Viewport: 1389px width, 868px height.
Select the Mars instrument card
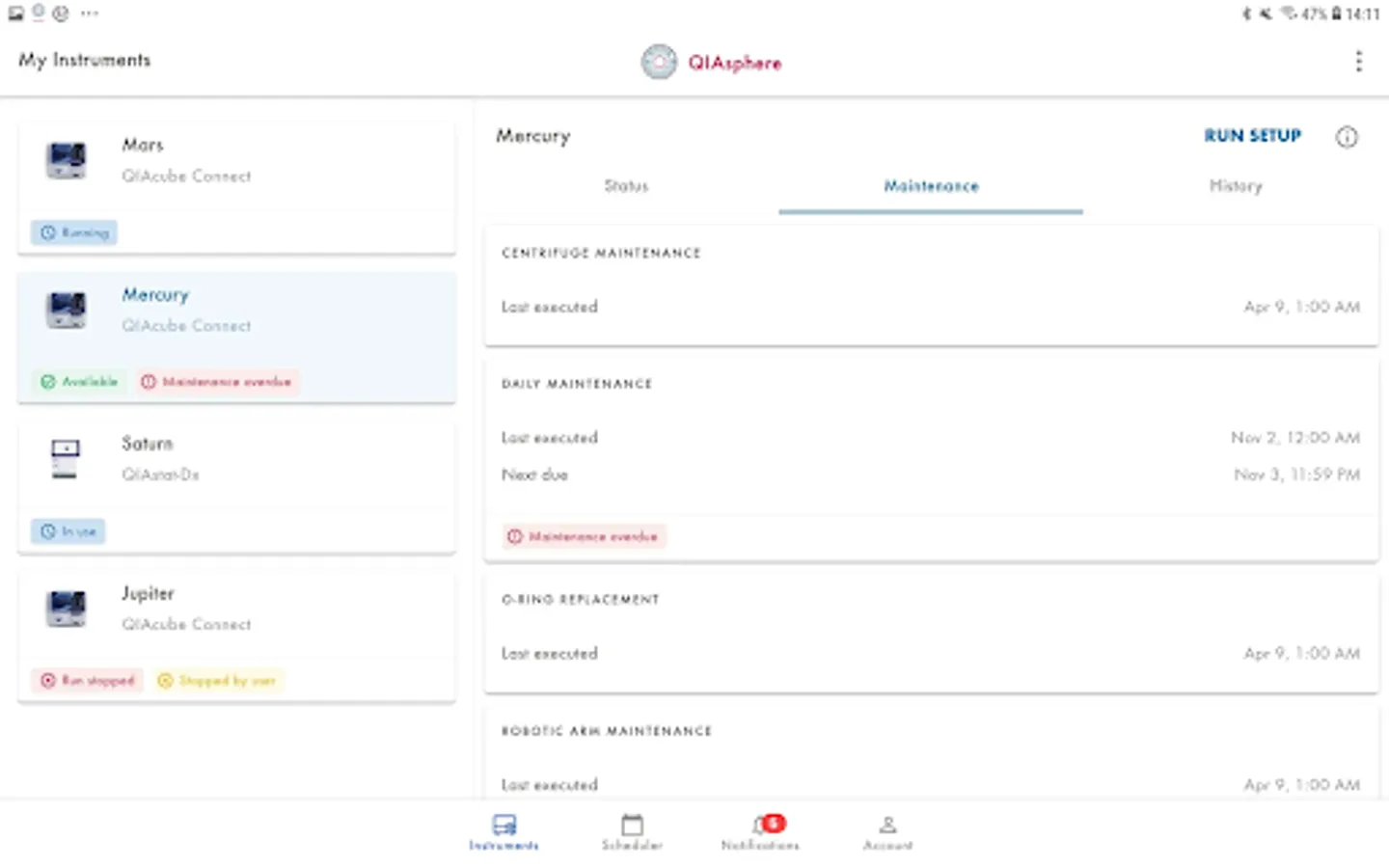pyautogui.click(x=236, y=188)
